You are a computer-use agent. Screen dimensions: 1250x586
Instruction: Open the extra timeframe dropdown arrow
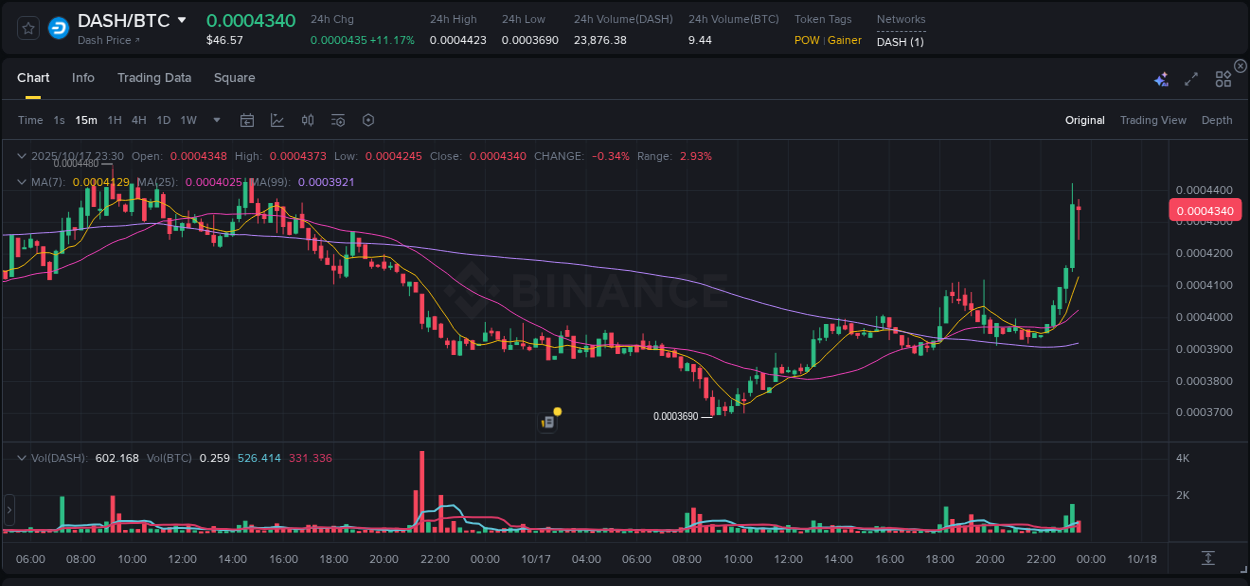click(x=216, y=120)
